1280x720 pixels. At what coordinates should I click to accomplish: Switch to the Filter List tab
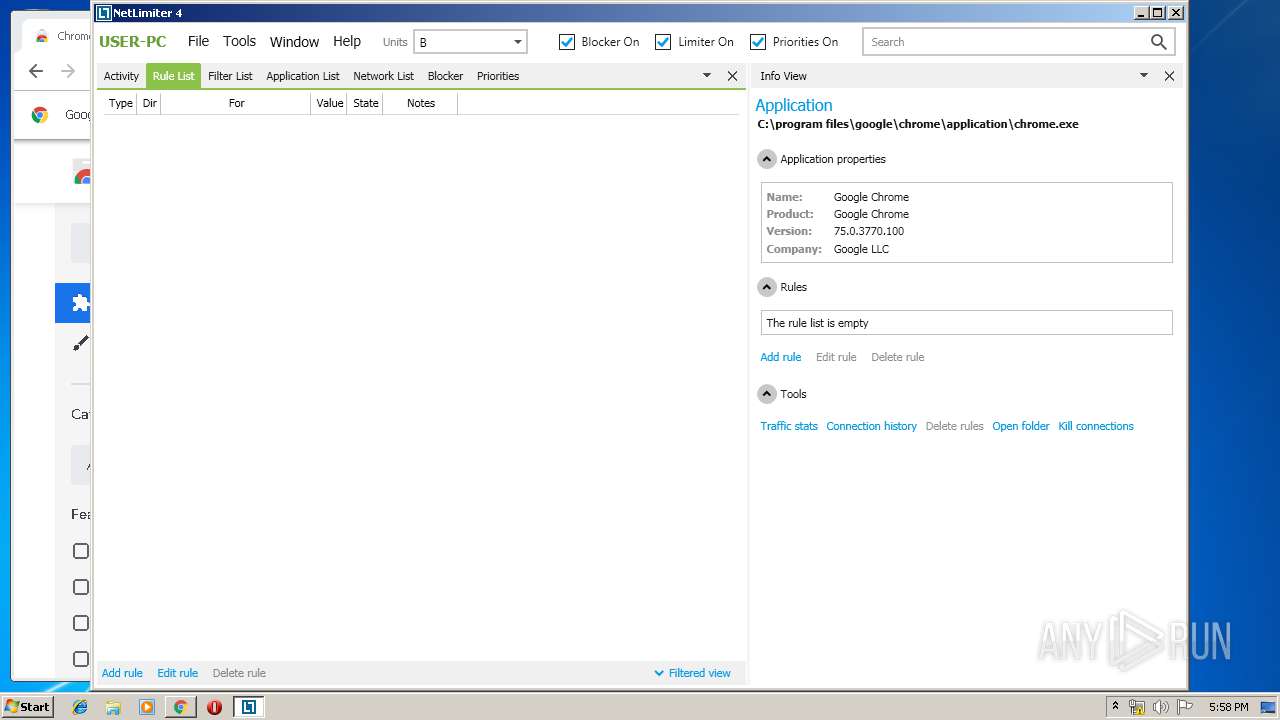click(230, 76)
